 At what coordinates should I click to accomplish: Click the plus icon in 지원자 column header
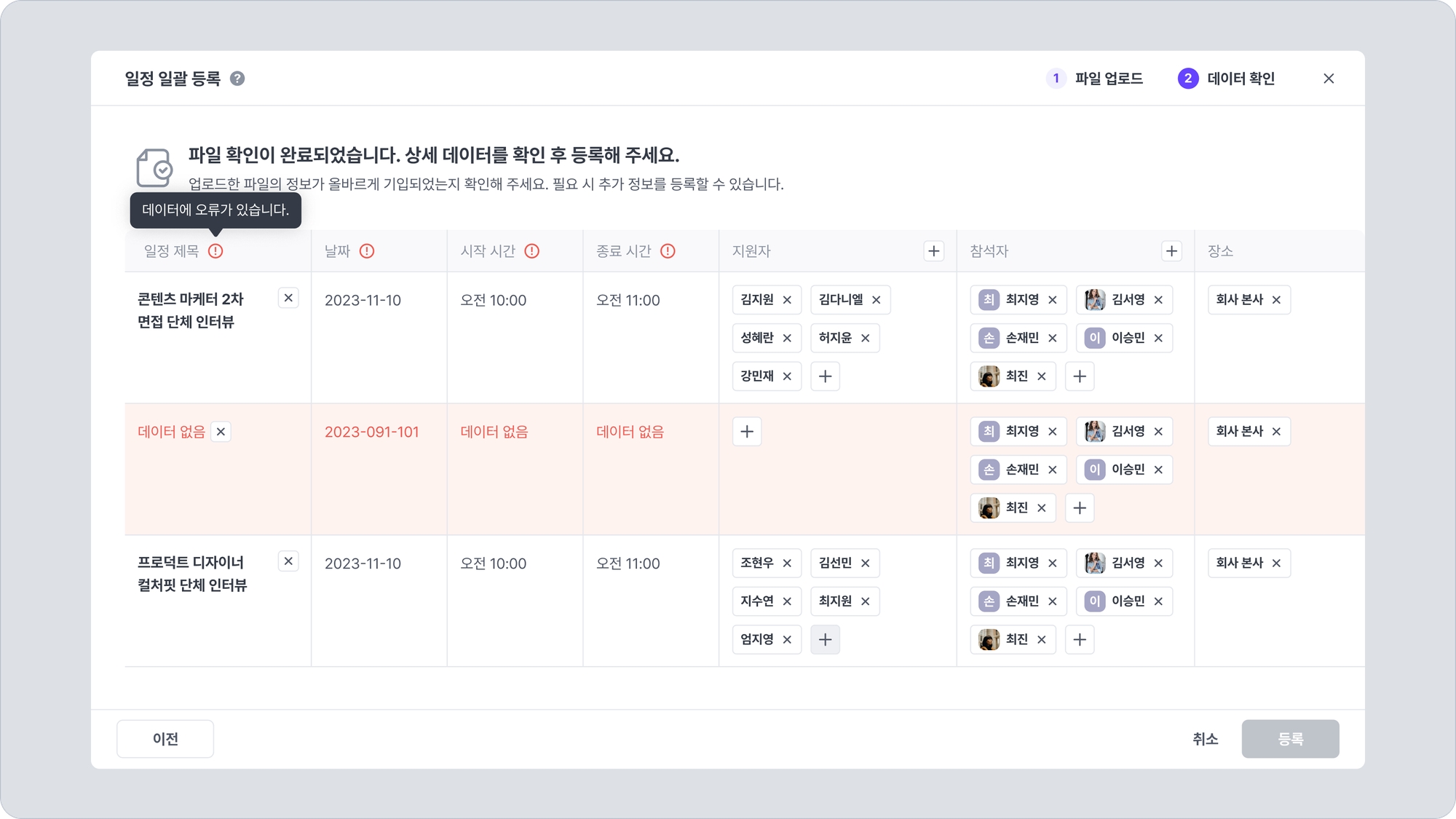click(x=933, y=251)
